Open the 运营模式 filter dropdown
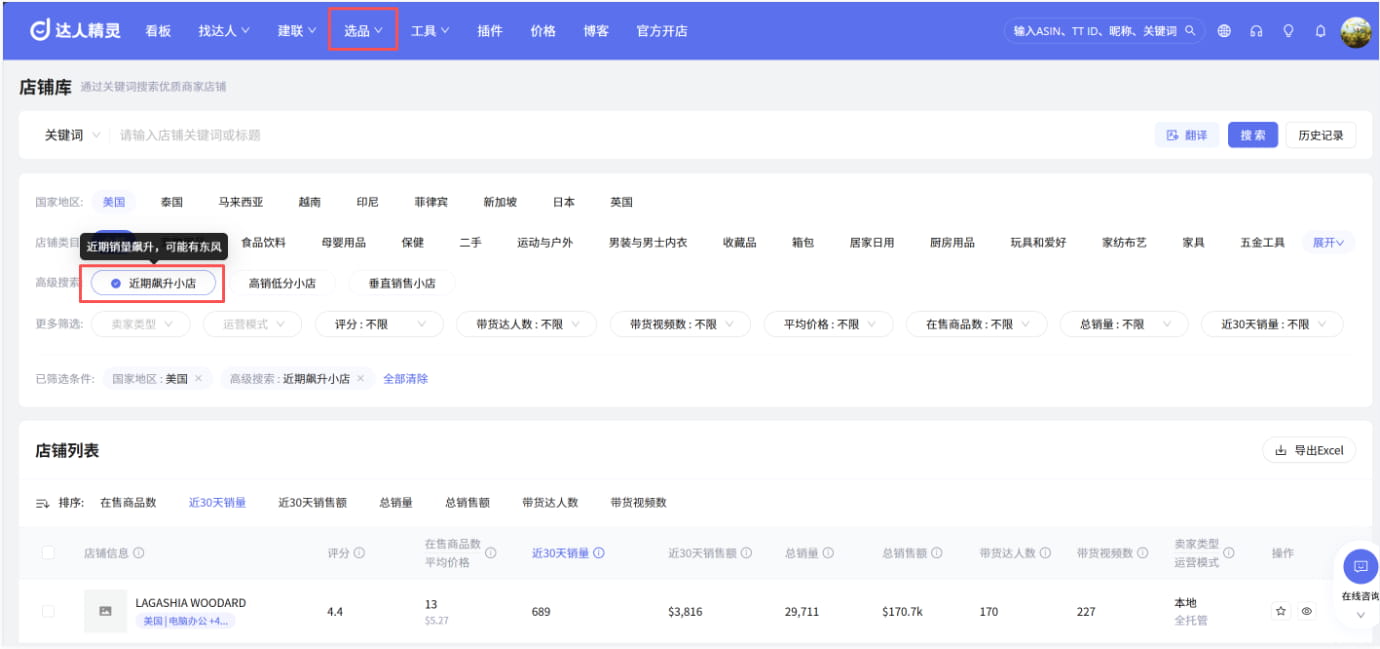 click(252, 324)
